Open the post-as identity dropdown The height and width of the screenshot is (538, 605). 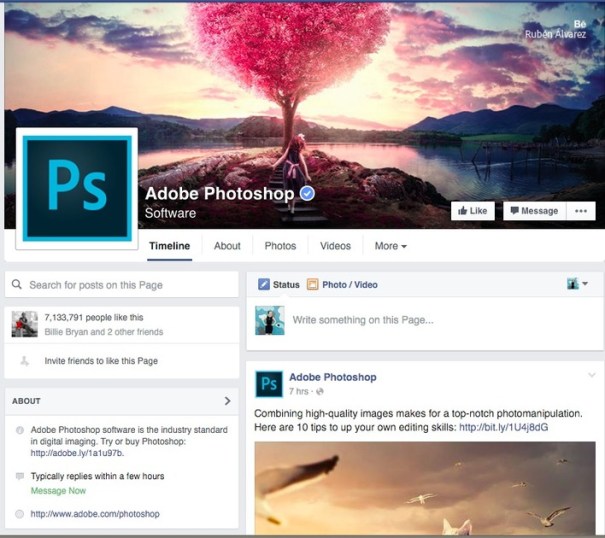click(577, 284)
